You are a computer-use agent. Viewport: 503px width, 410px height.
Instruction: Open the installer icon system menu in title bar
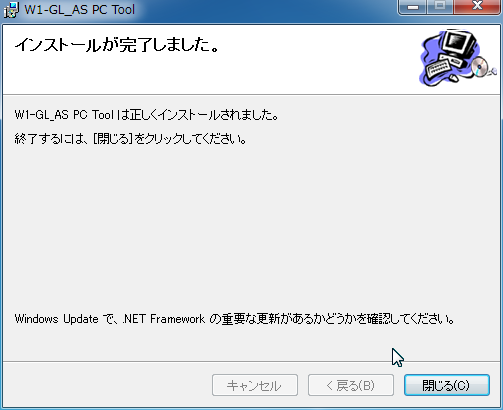click(x=11, y=10)
